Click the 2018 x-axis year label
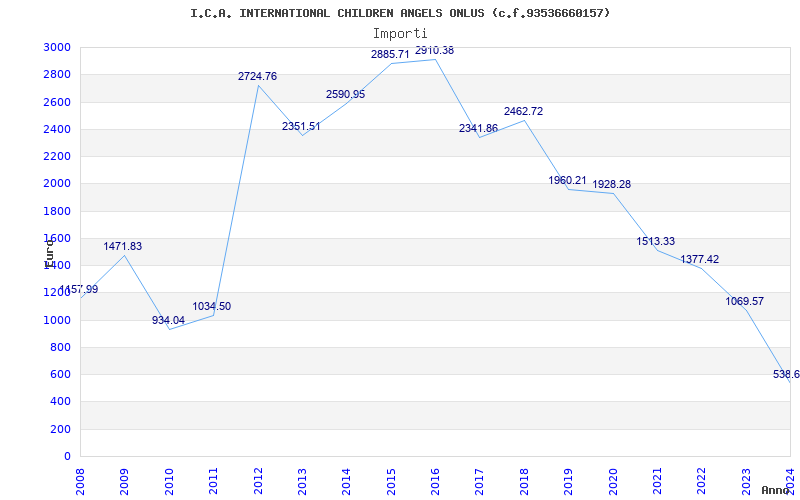 (x=524, y=481)
